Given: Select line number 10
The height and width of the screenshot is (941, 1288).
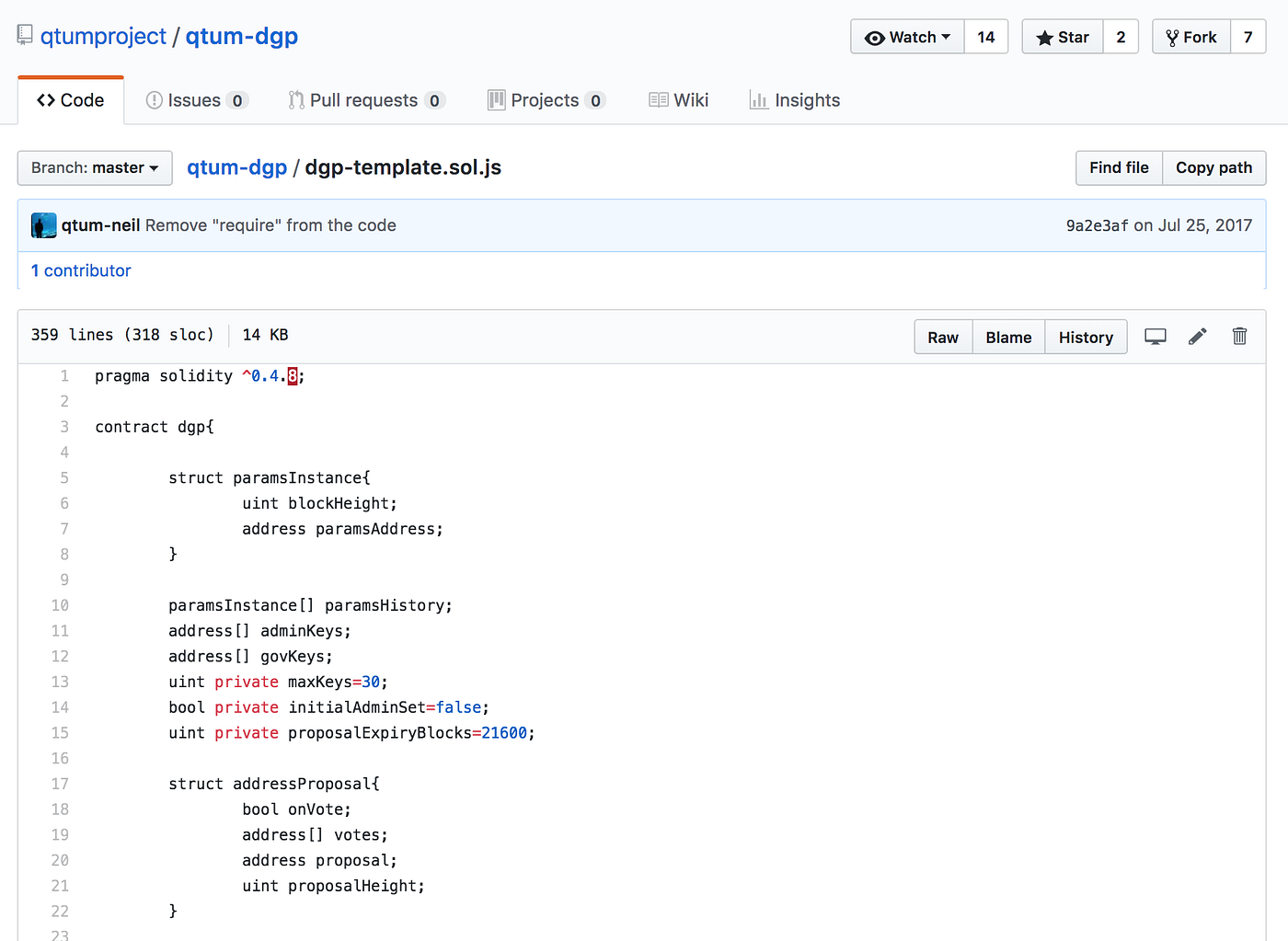Looking at the screenshot, I should (60, 605).
